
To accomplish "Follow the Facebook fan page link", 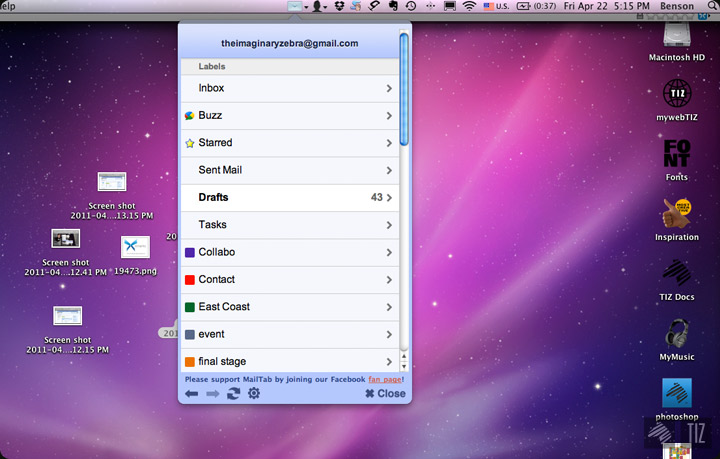I will 385,380.
